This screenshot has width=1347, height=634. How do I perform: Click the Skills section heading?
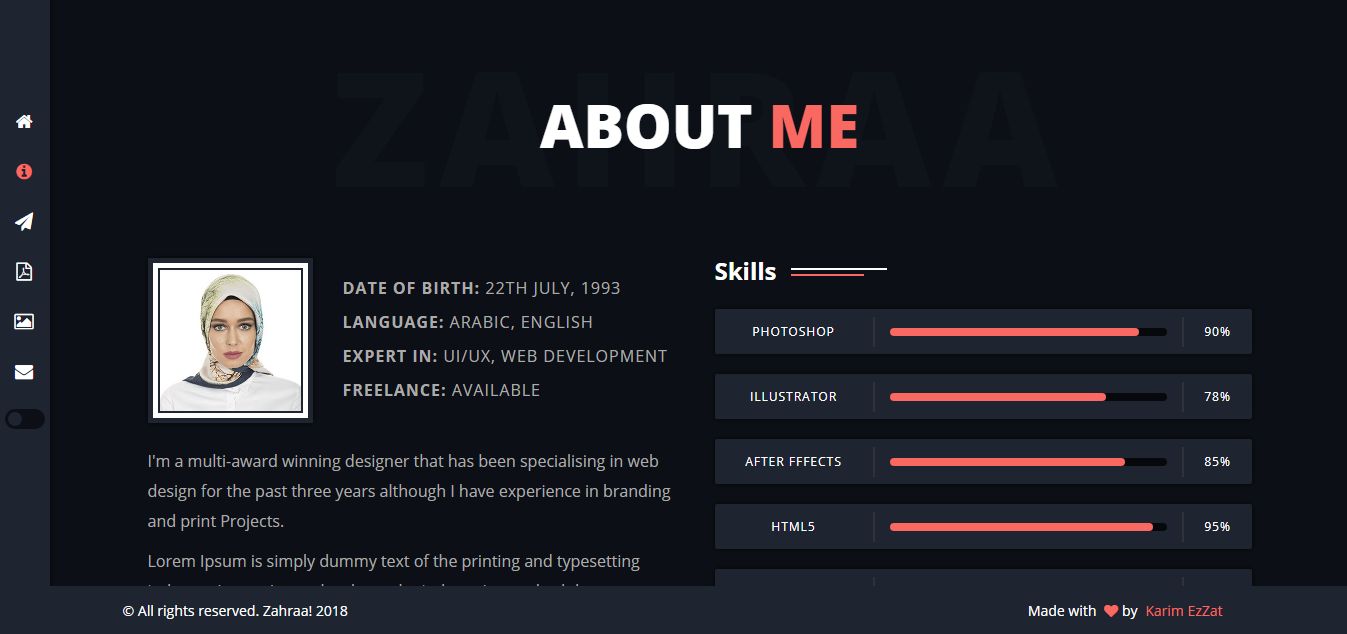pos(745,271)
